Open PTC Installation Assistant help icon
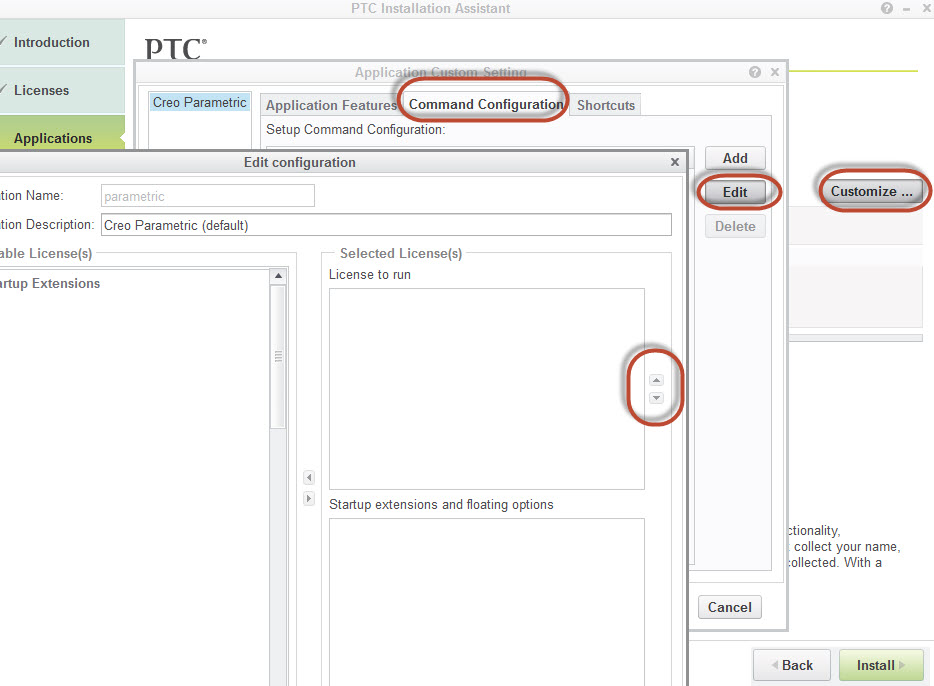 pos(886,8)
